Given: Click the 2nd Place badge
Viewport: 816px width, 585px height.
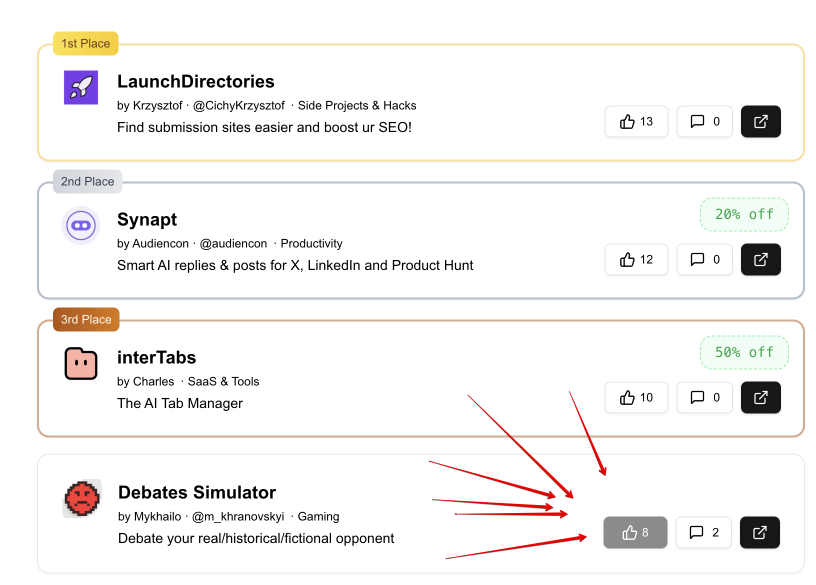Looking at the screenshot, I should click(87, 181).
